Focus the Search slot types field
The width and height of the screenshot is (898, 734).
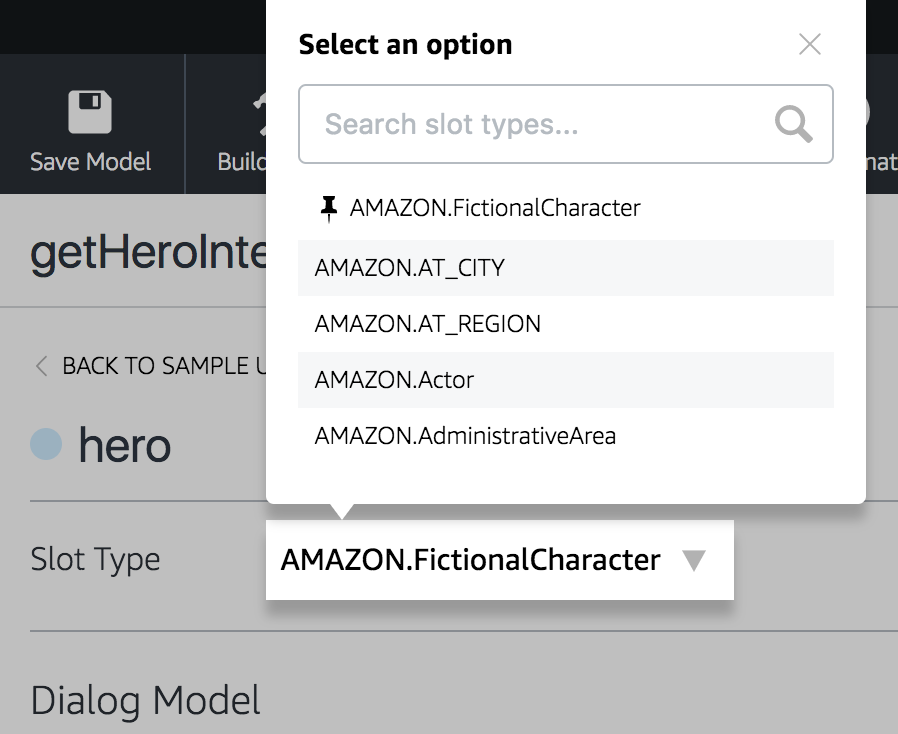540,124
